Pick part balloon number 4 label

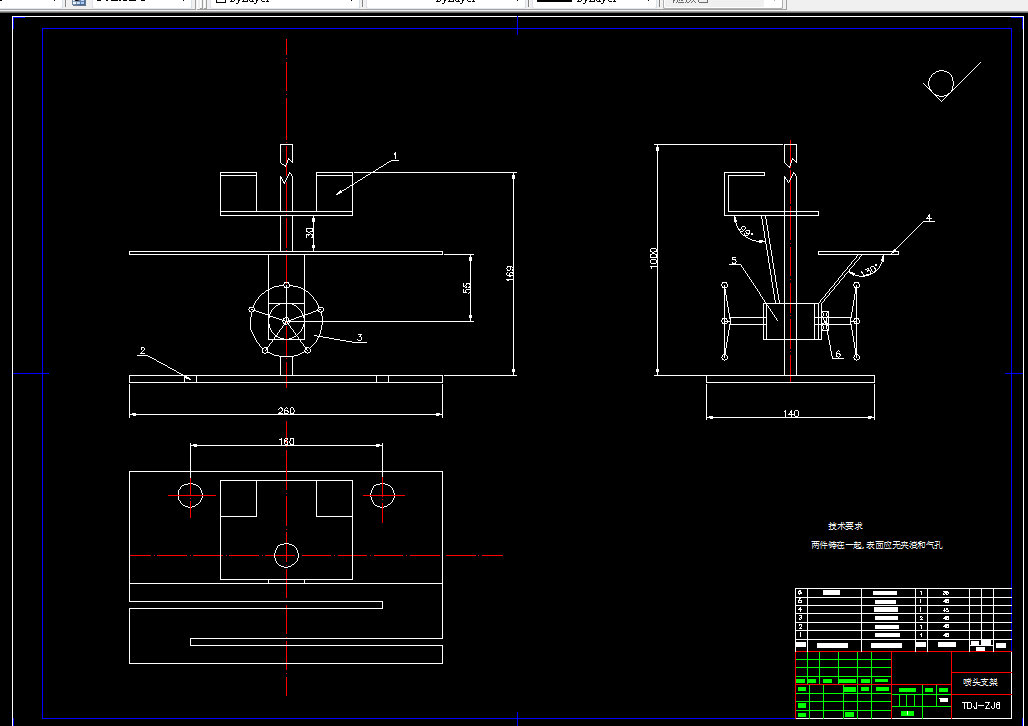tap(928, 218)
